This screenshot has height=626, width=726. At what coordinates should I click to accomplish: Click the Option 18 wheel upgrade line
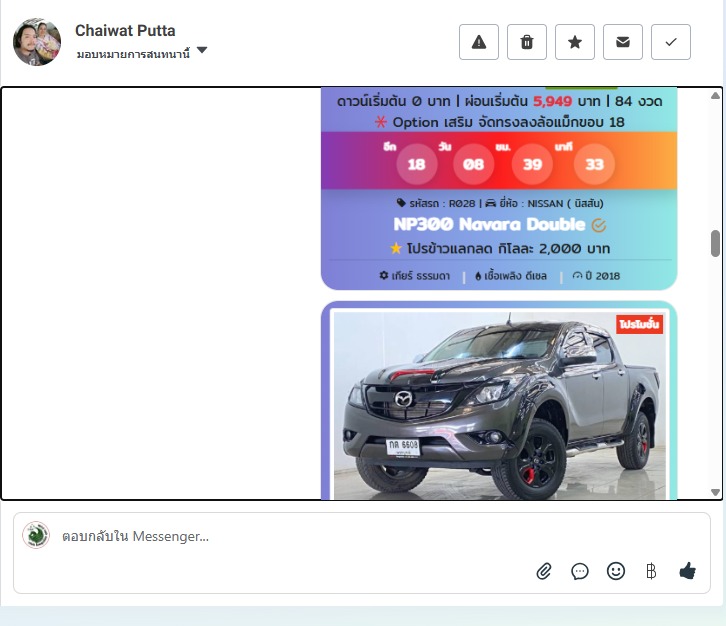(500, 122)
